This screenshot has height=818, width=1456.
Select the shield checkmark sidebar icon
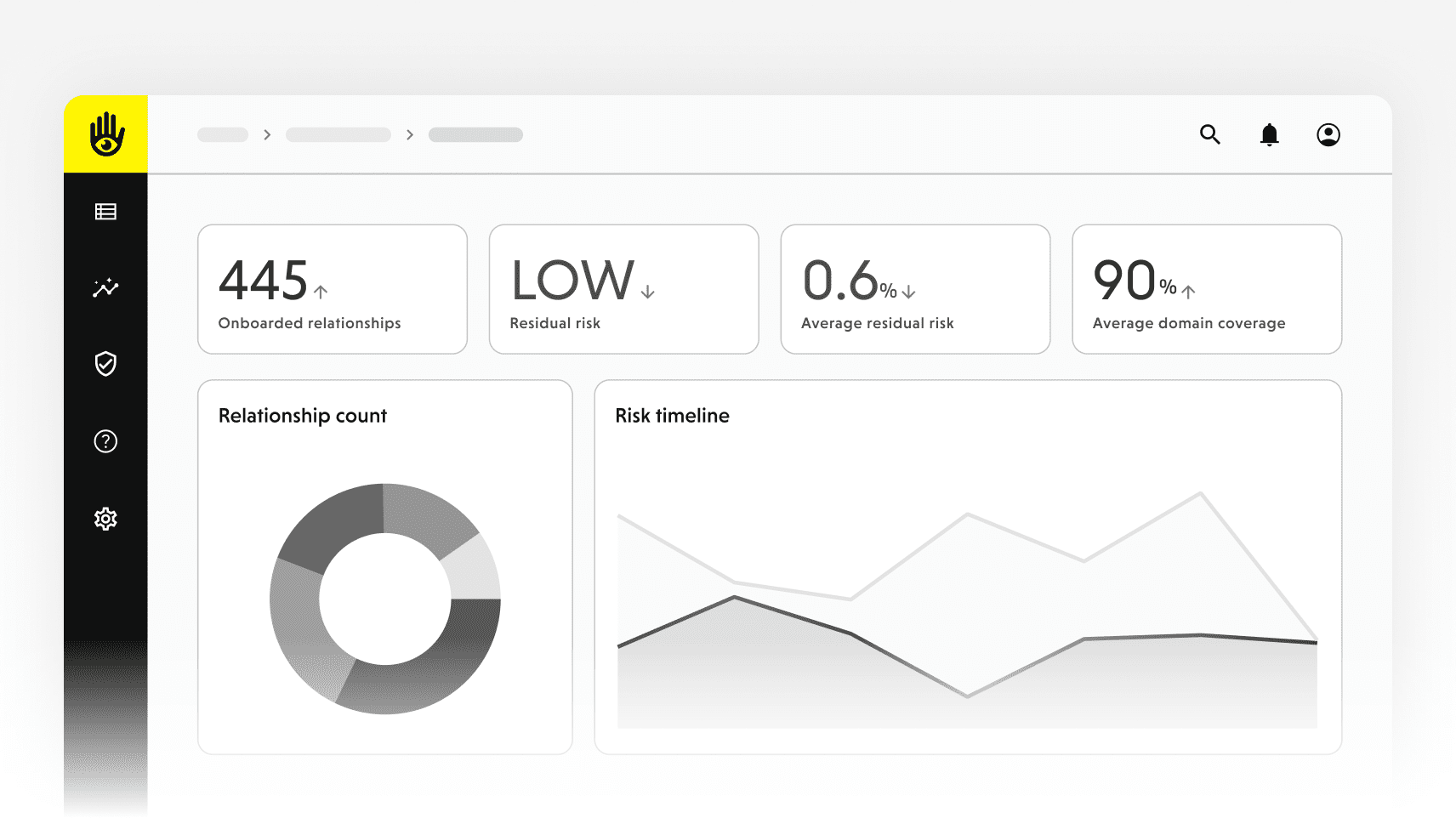(x=105, y=364)
